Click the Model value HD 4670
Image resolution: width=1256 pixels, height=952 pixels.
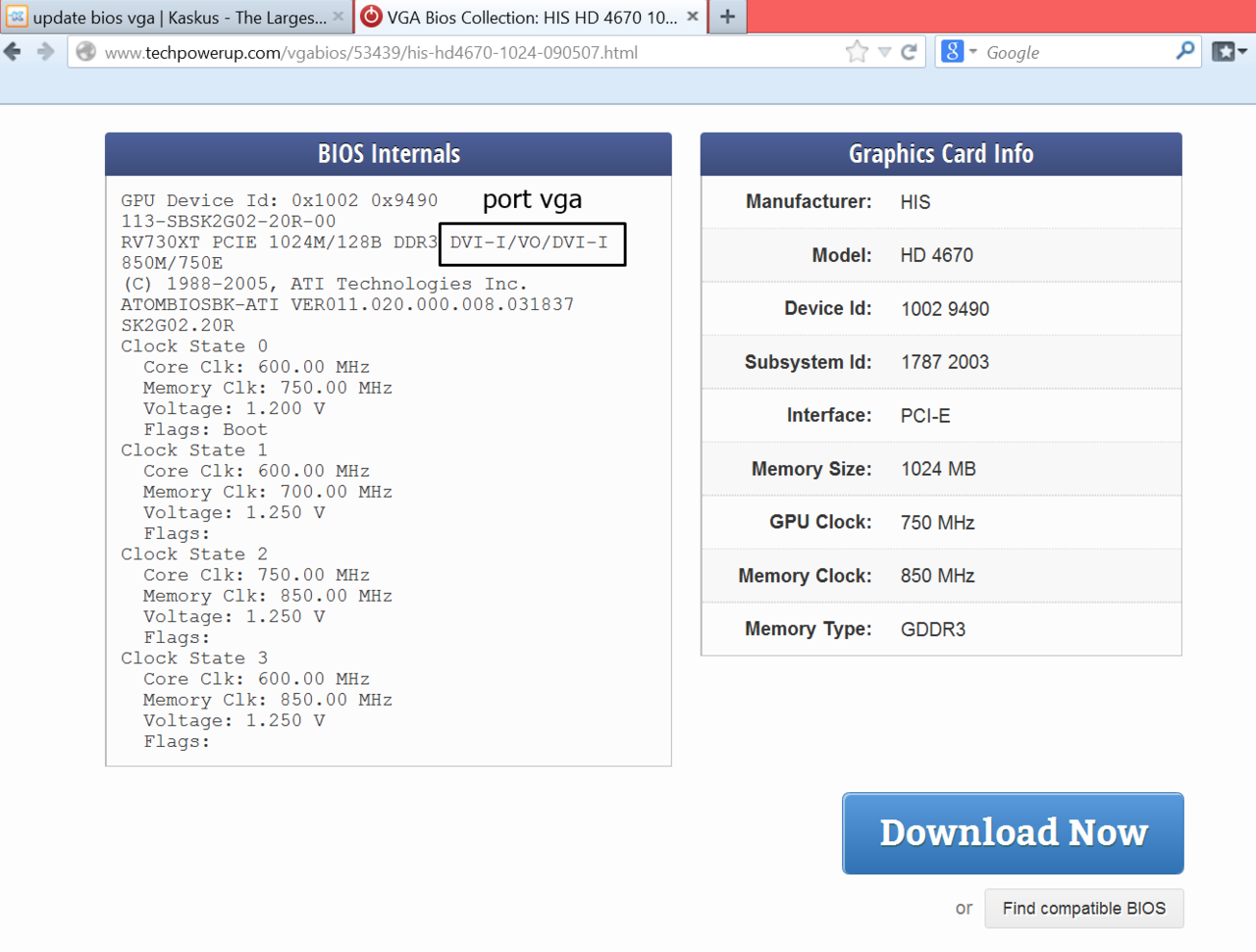click(937, 255)
